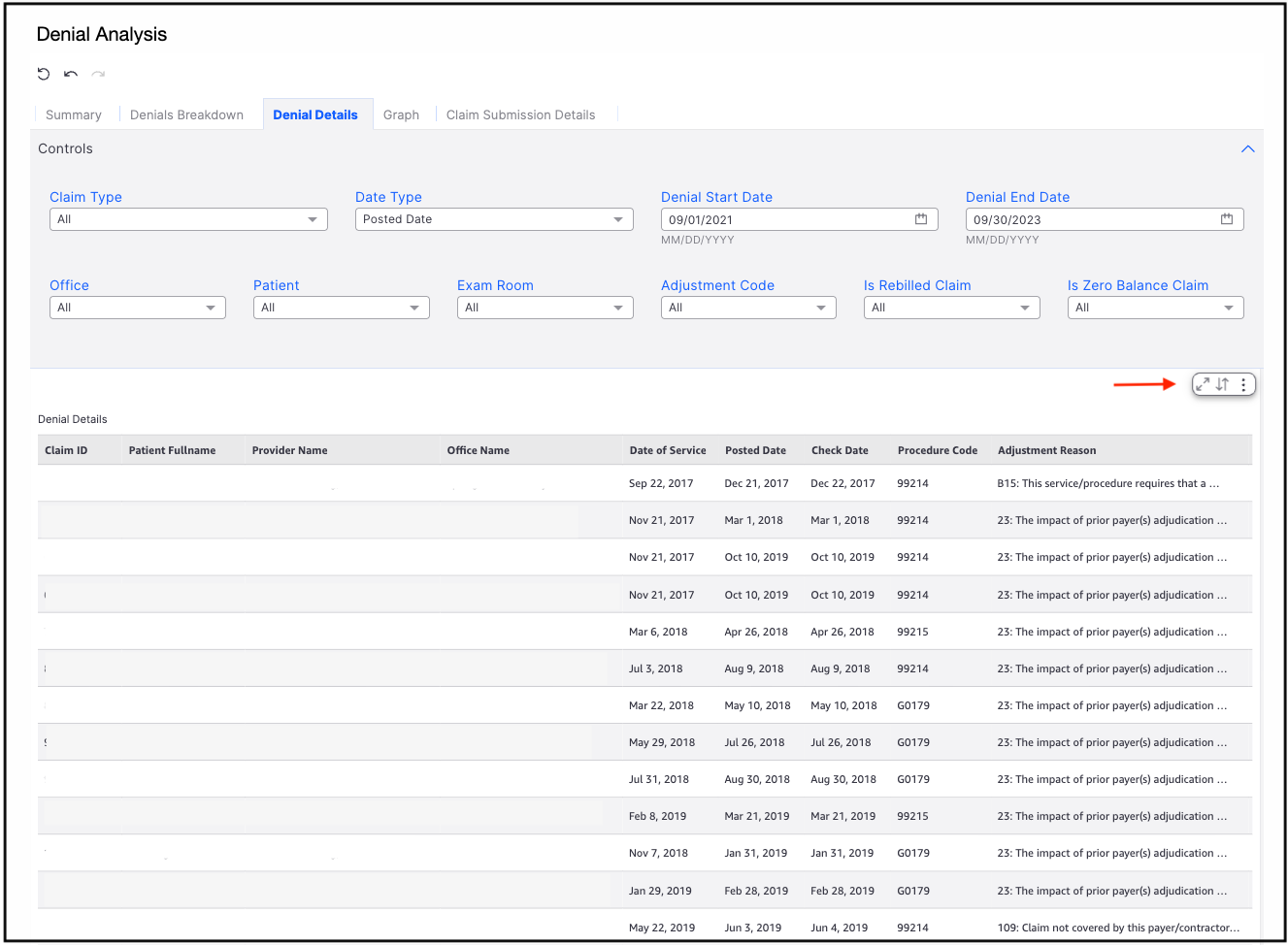Maximize the Denial Details table visual
The height and width of the screenshot is (945, 1288).
(x=1203, y=384)
